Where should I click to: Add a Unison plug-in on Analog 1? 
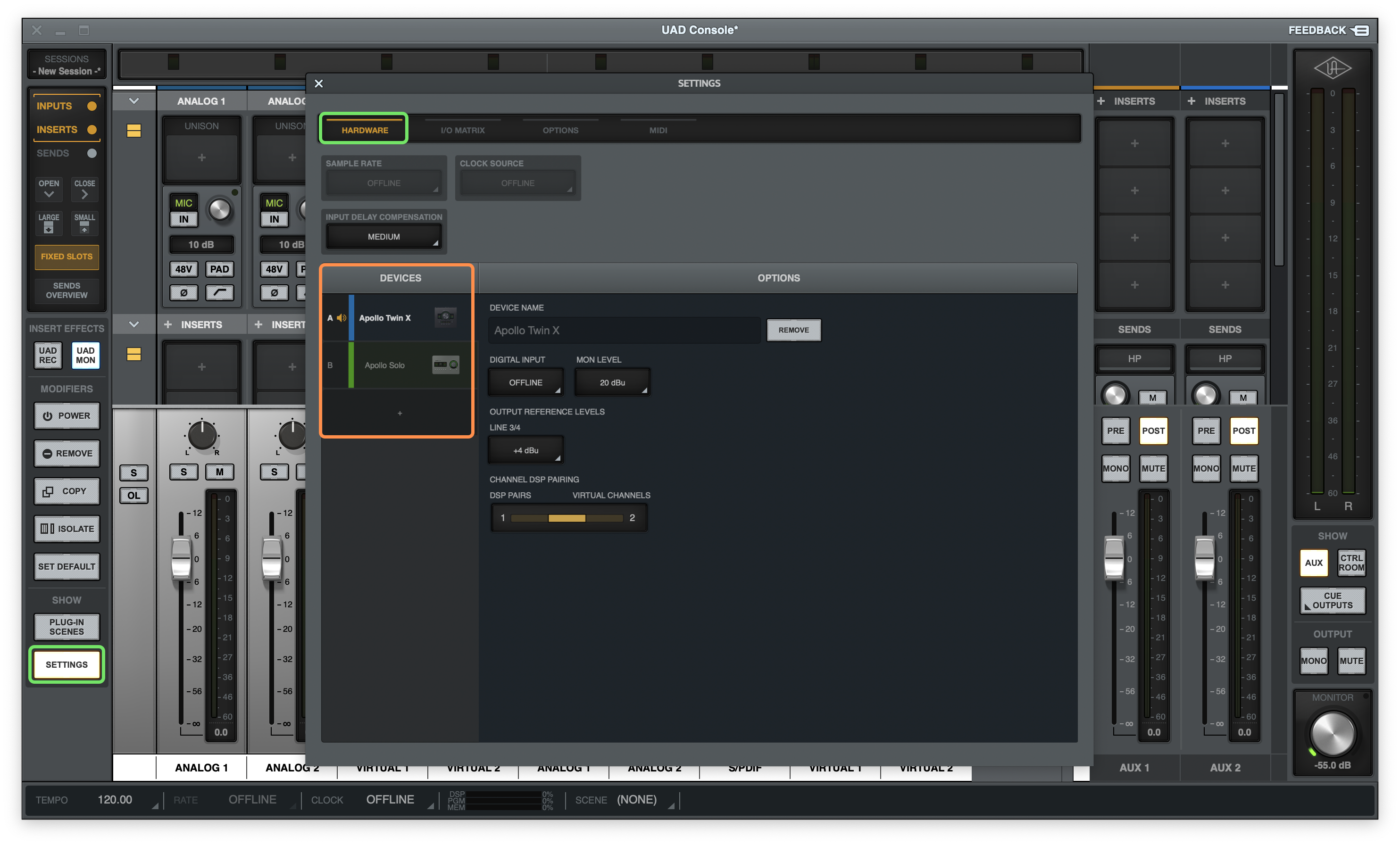click(202, 157)
